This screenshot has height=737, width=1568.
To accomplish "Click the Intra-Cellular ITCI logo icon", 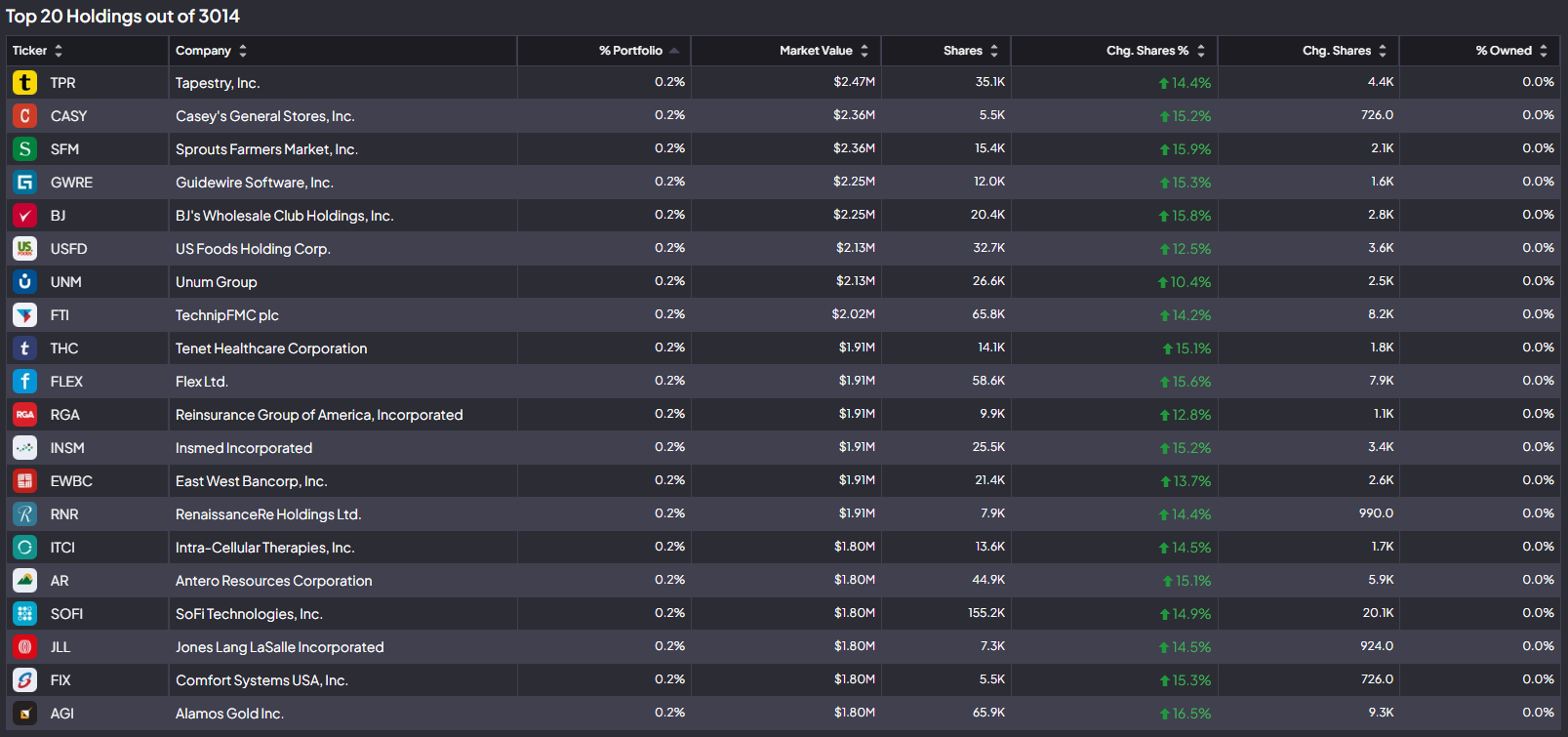I will [24, 548].
